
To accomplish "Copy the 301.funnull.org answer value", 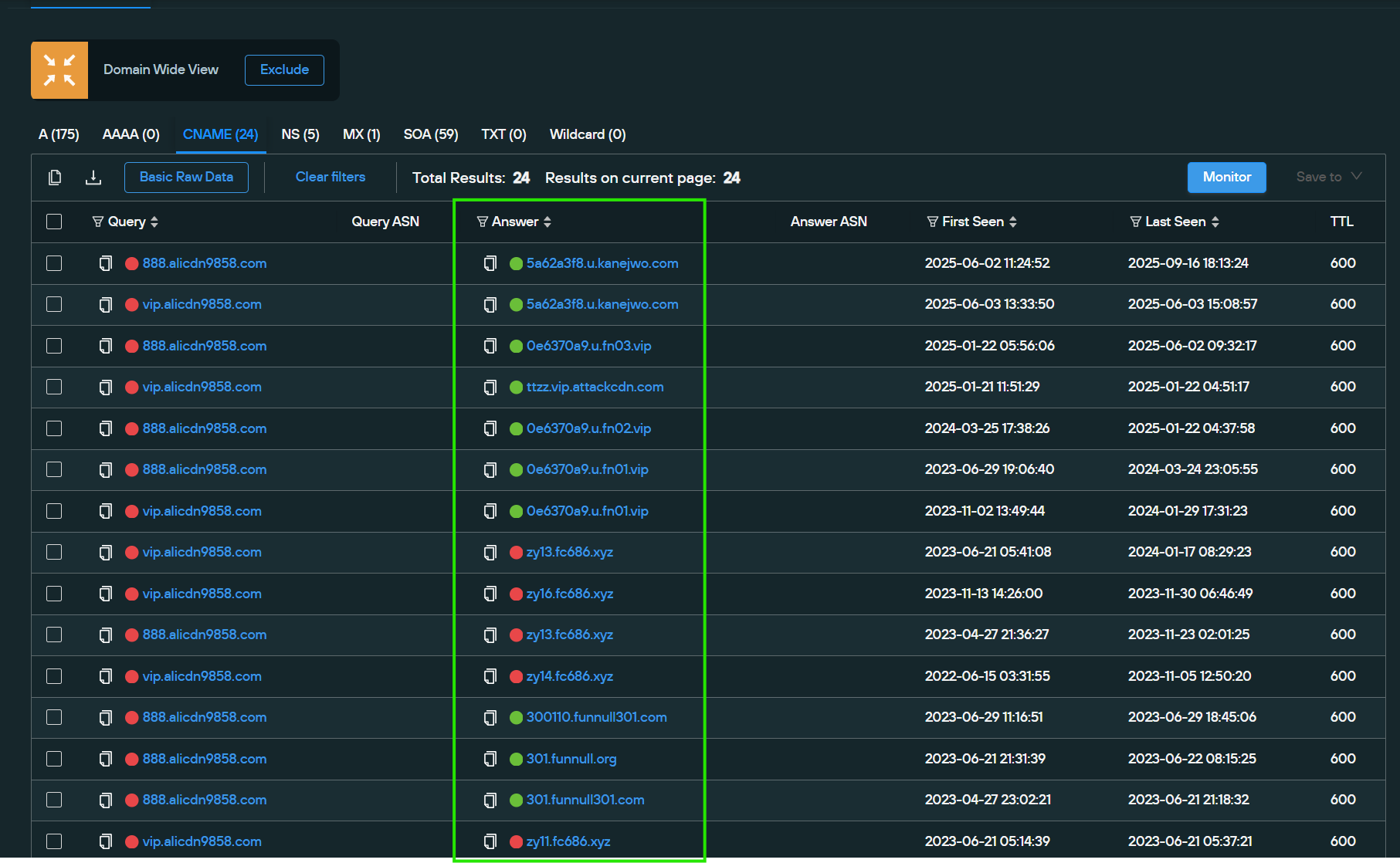I will 490,760.
